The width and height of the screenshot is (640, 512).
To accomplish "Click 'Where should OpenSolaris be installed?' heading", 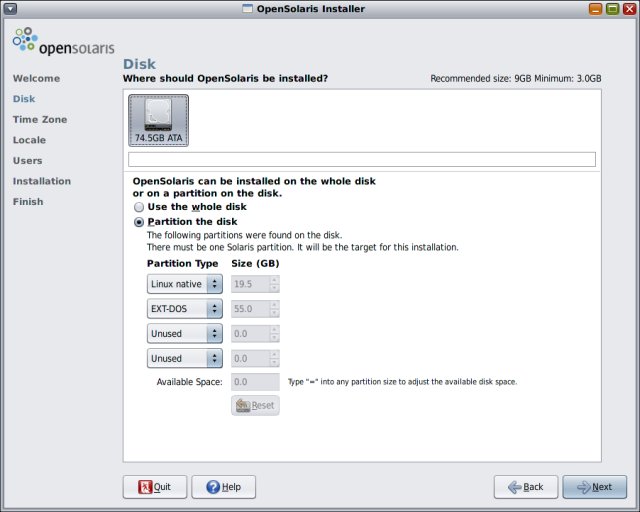I will [225, 78].
